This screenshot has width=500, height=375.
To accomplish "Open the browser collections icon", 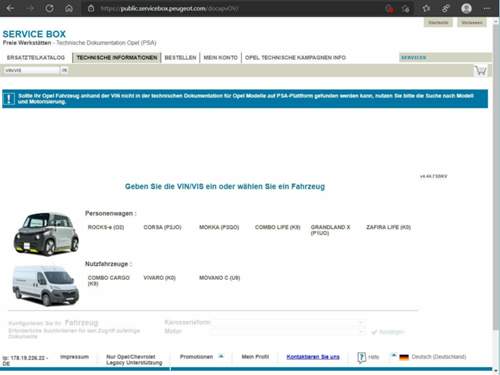I will (445, 8).
